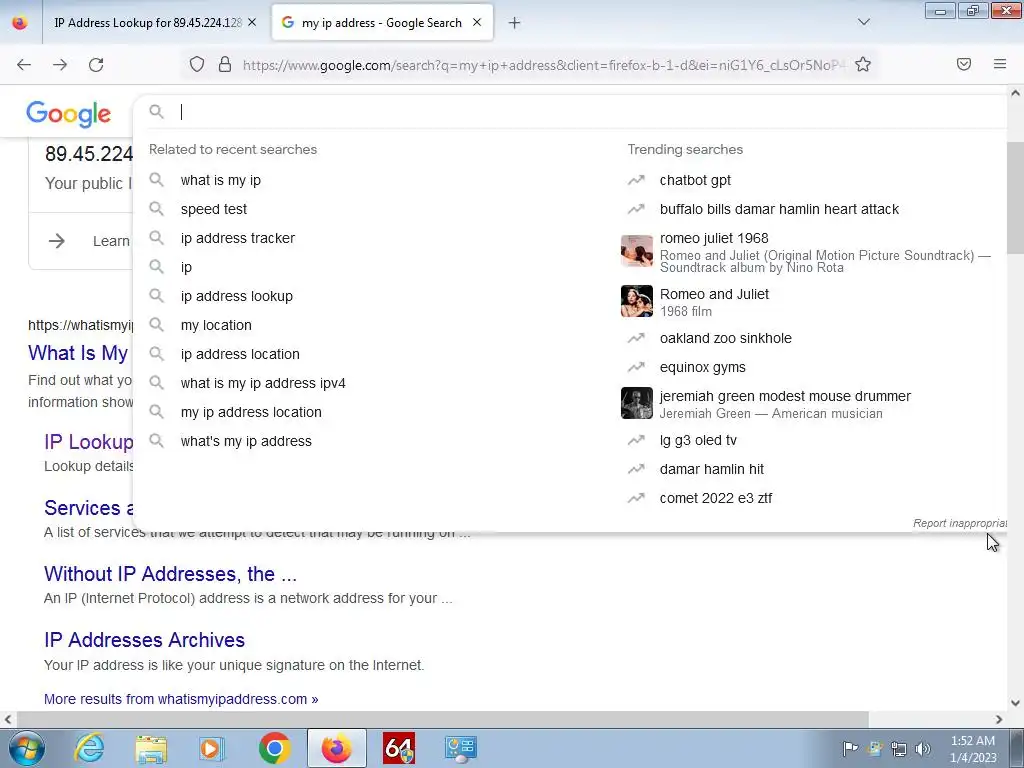Click the Romeo and Juliet soundtrack thumbnail
The width and height of the screenshot is (1024, 768).
click(x=637, y=251)
